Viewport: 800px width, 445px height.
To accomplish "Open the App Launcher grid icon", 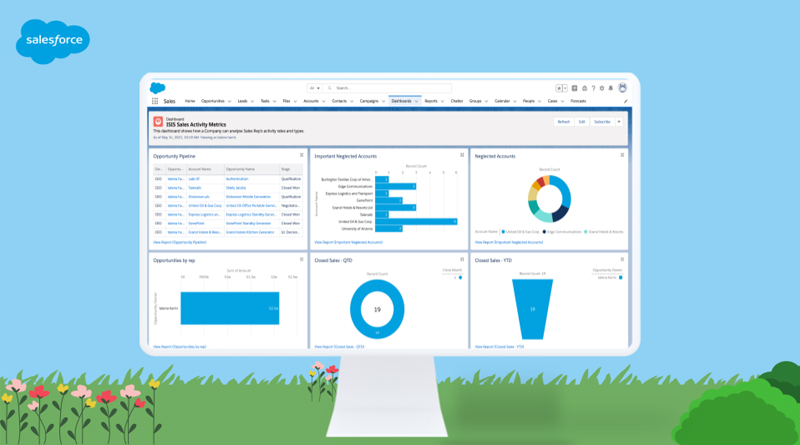I will click(x=155, y=101).
